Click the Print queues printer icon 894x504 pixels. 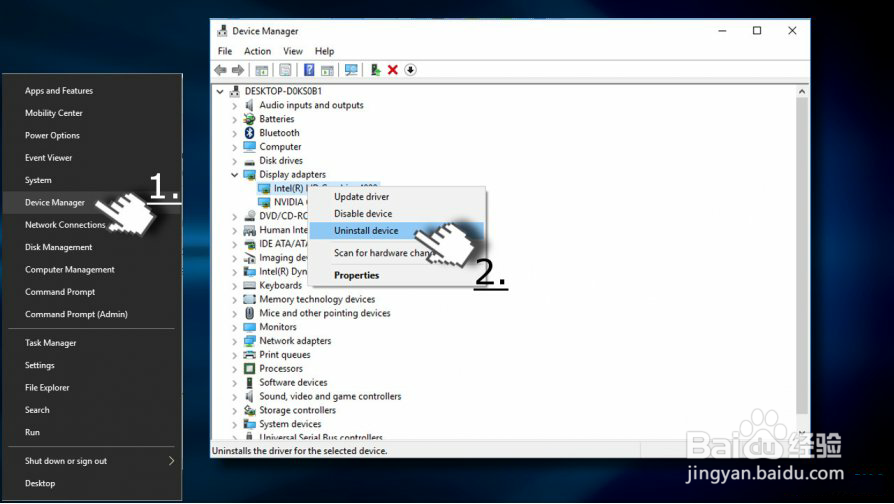click(x=249, y=355)
